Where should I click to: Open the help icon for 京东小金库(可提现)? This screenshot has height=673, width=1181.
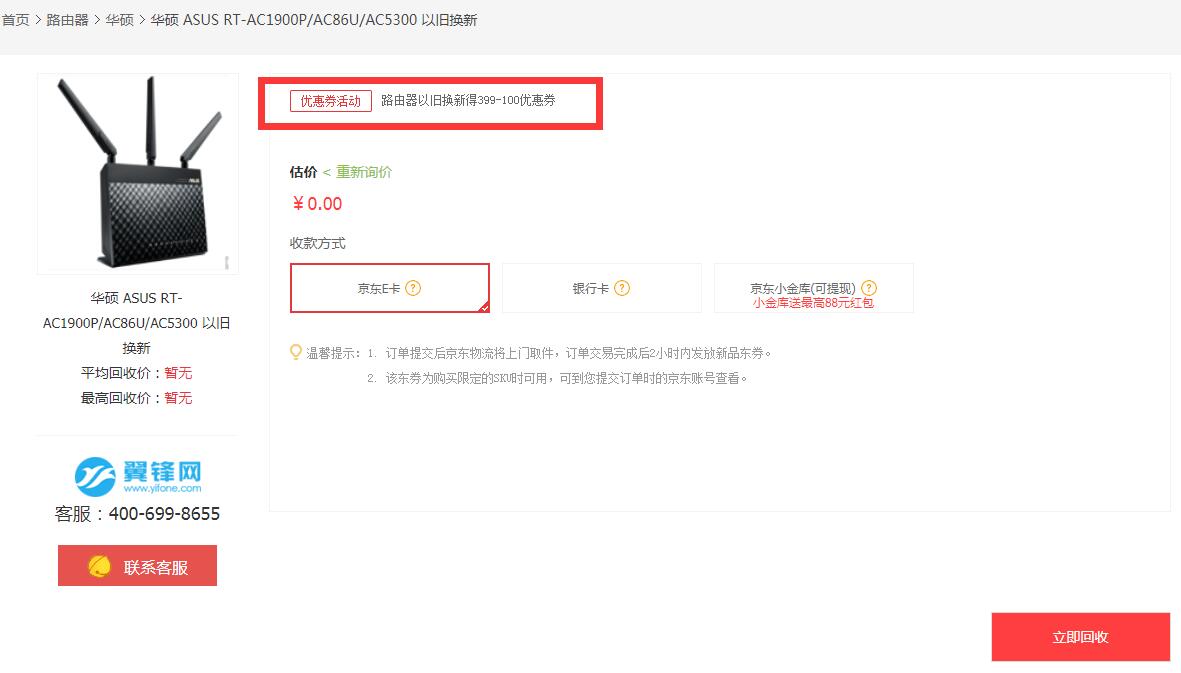868,288
